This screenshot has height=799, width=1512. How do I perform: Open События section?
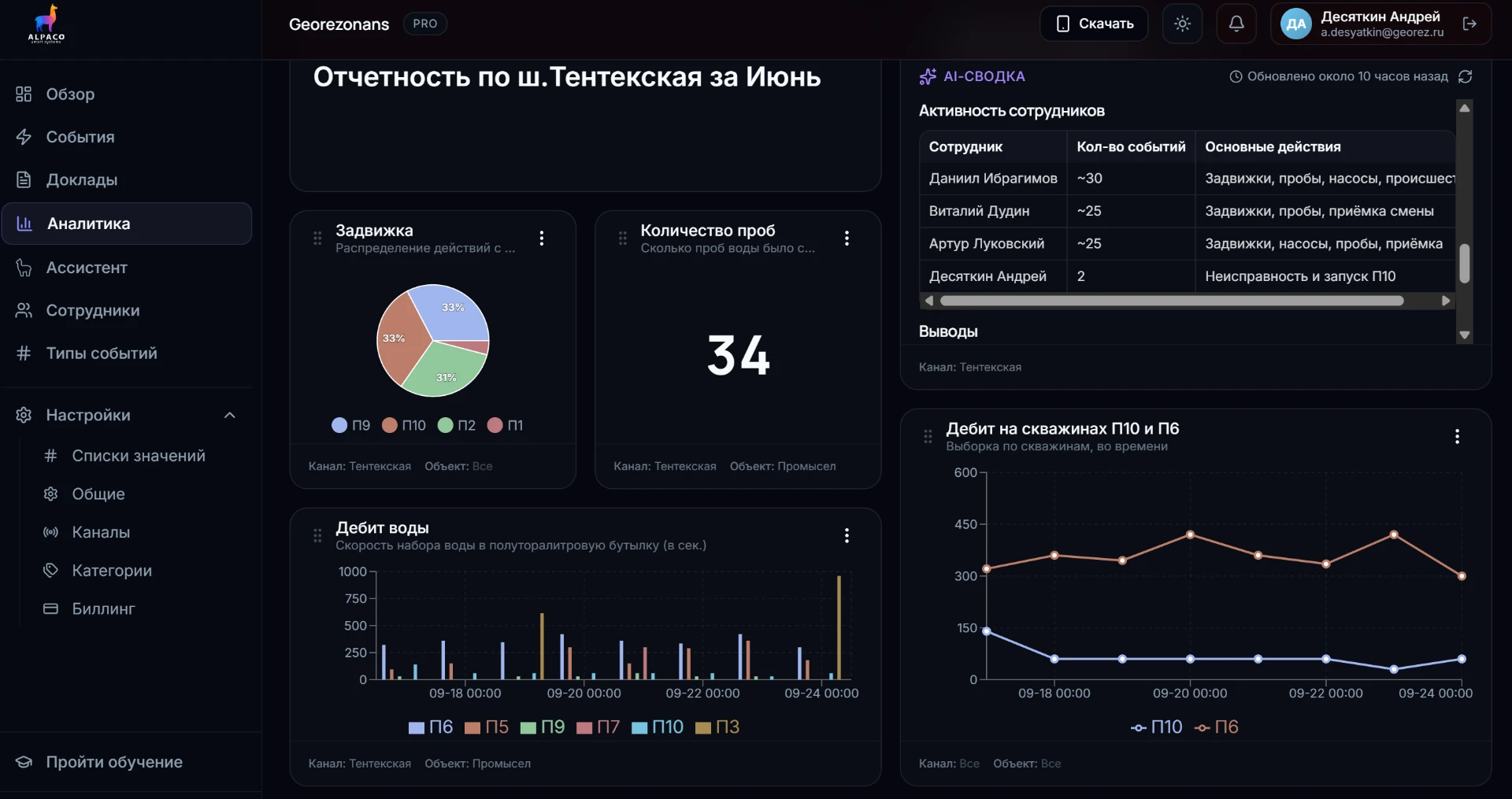pos(126,137)
